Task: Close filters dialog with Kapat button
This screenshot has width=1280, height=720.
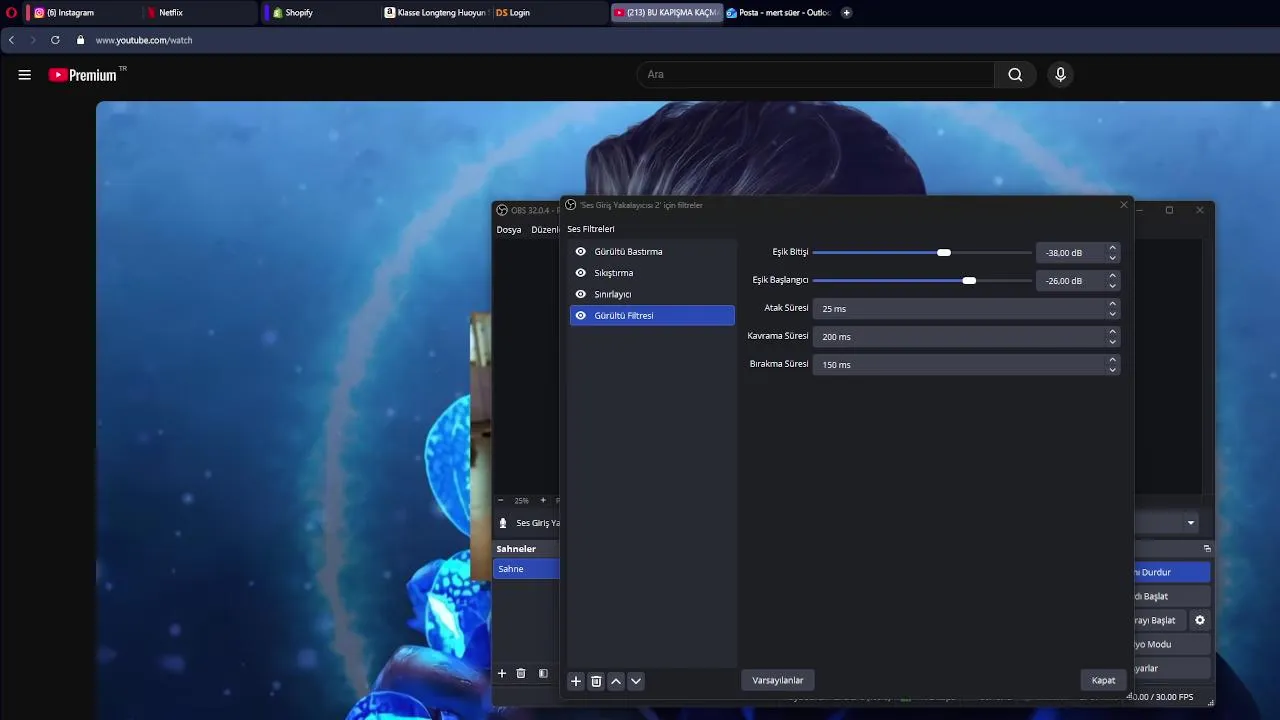Action: coord(1103,681)
